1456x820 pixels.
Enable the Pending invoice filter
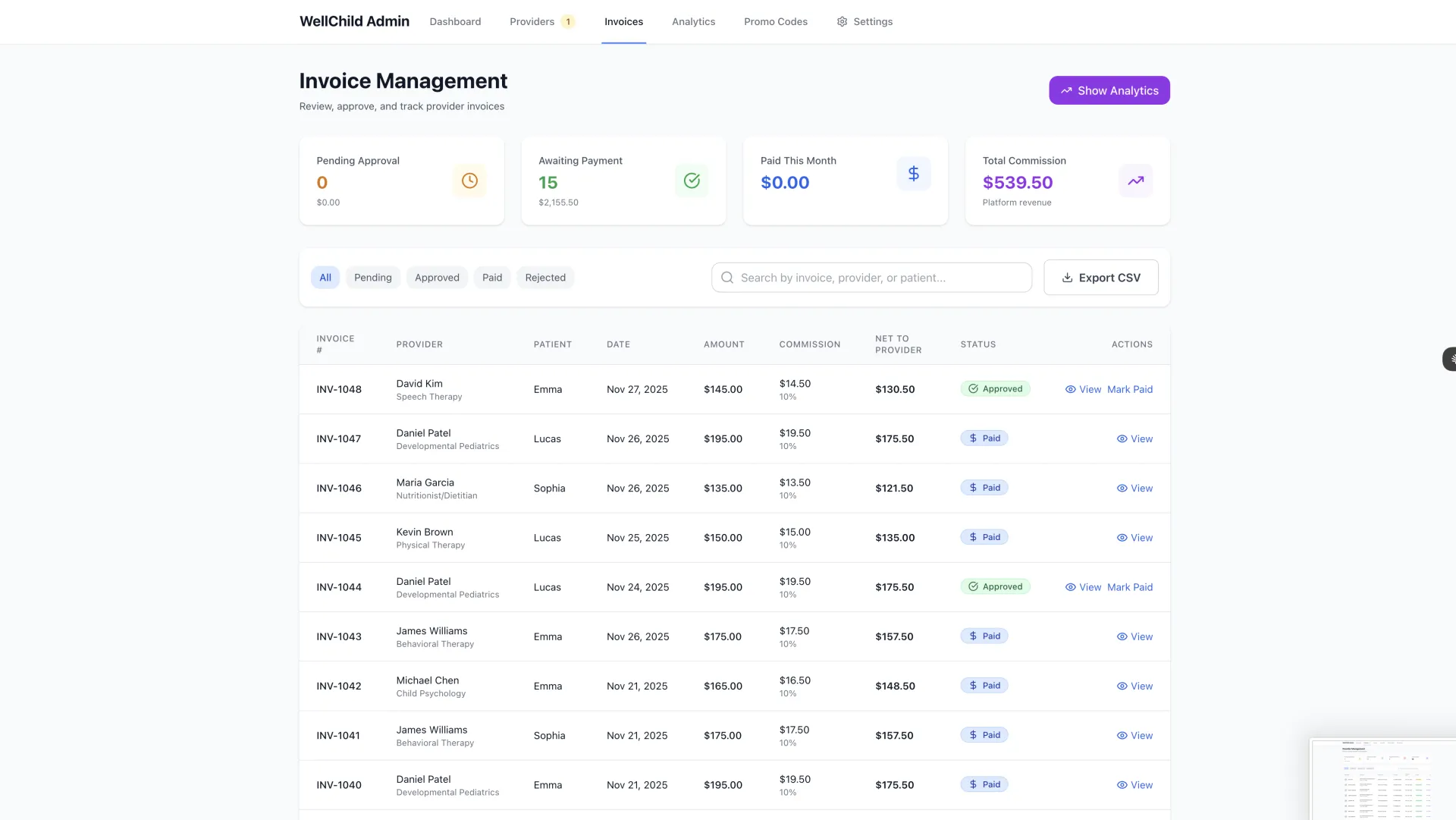click(372, 277)
